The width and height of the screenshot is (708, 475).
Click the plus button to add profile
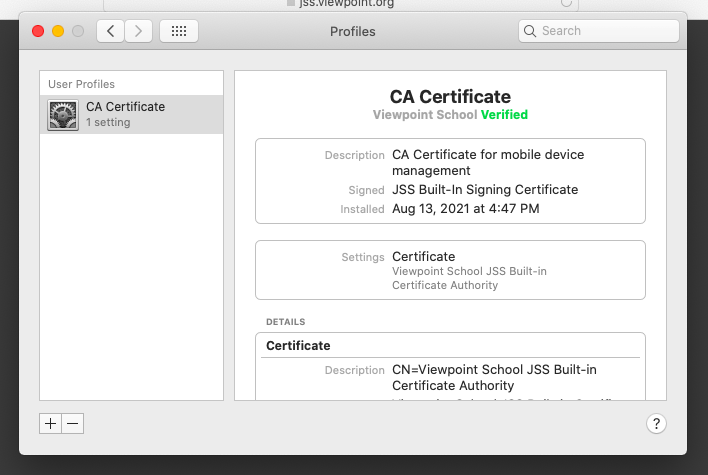(x=50, y=423)
